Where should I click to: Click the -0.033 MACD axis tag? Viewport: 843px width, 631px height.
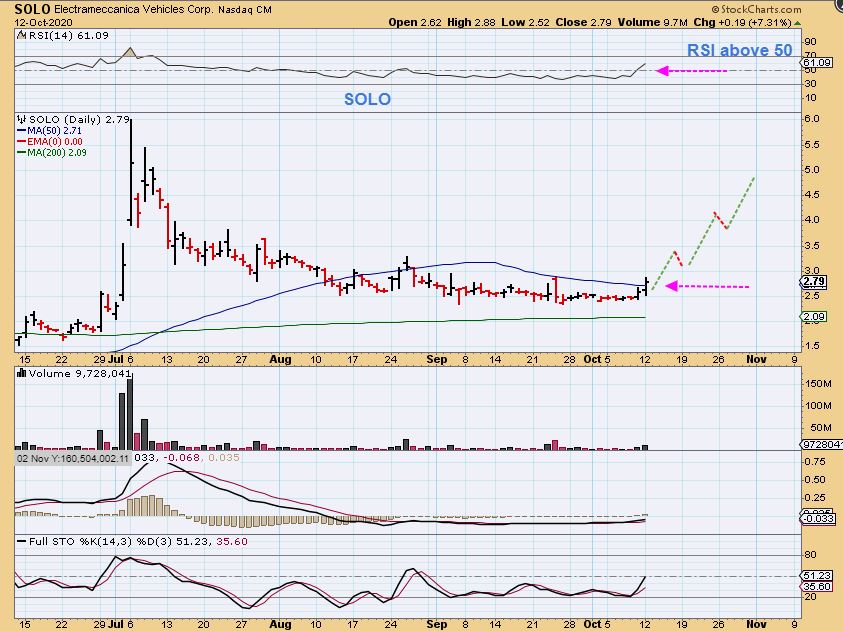pos(818,519)
